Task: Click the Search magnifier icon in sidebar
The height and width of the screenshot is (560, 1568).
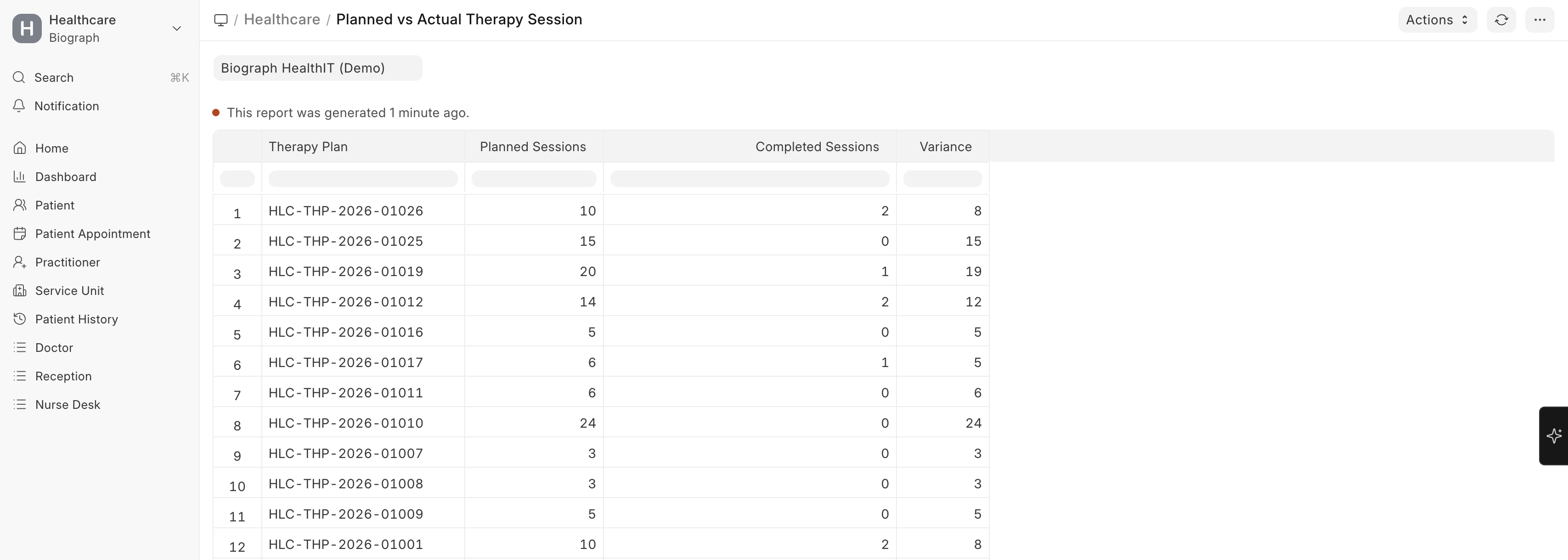Action: [x=19, y=77]
